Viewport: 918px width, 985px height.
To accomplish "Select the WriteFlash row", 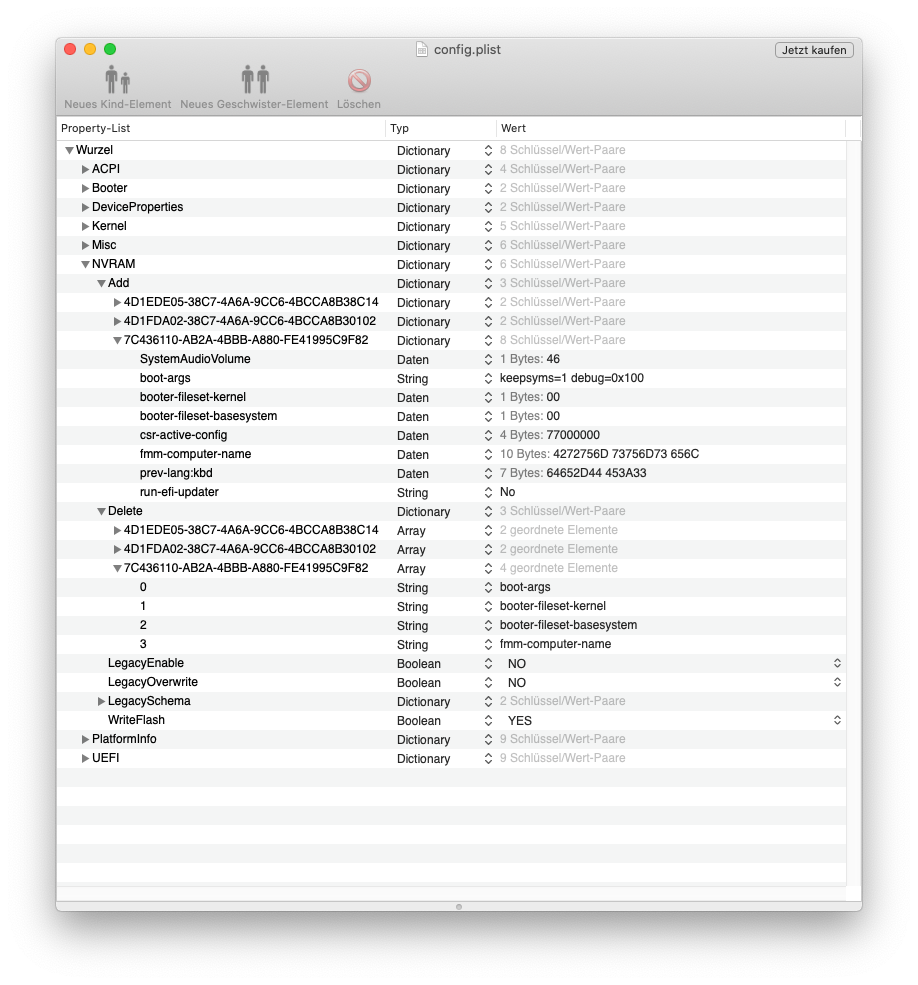I will [x=451, y=720].
